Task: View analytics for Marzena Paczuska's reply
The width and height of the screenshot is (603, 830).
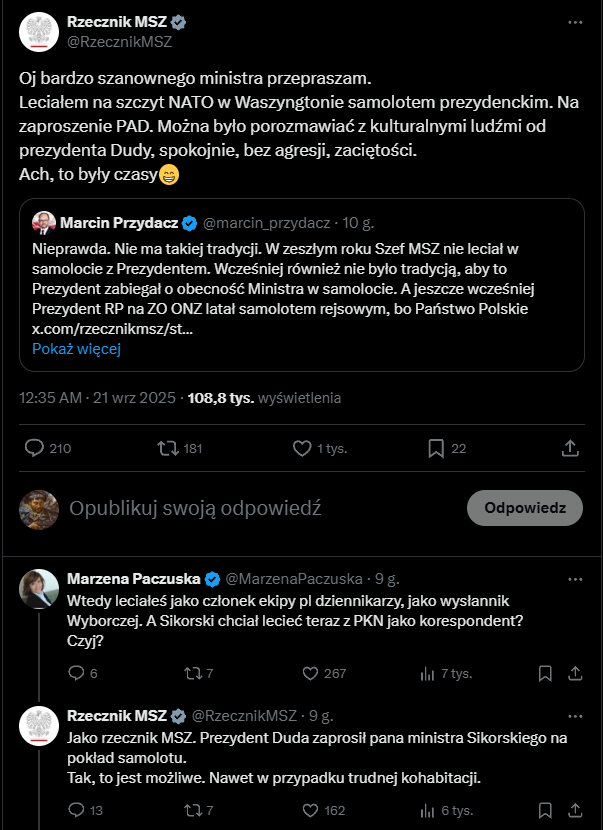Action: click(x=428, y=673)
